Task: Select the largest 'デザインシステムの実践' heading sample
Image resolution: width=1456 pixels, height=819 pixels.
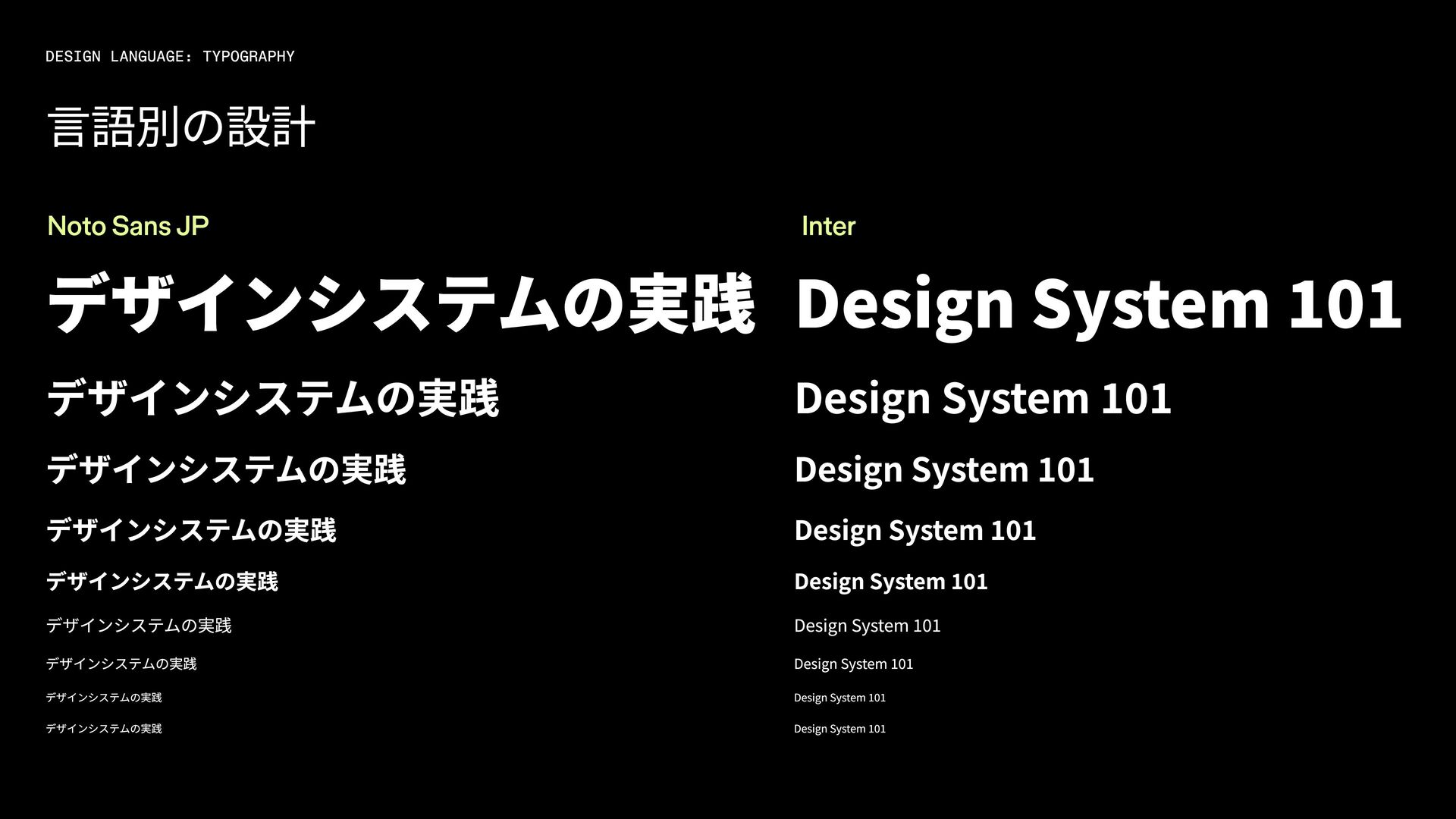Action: [401, 304]
